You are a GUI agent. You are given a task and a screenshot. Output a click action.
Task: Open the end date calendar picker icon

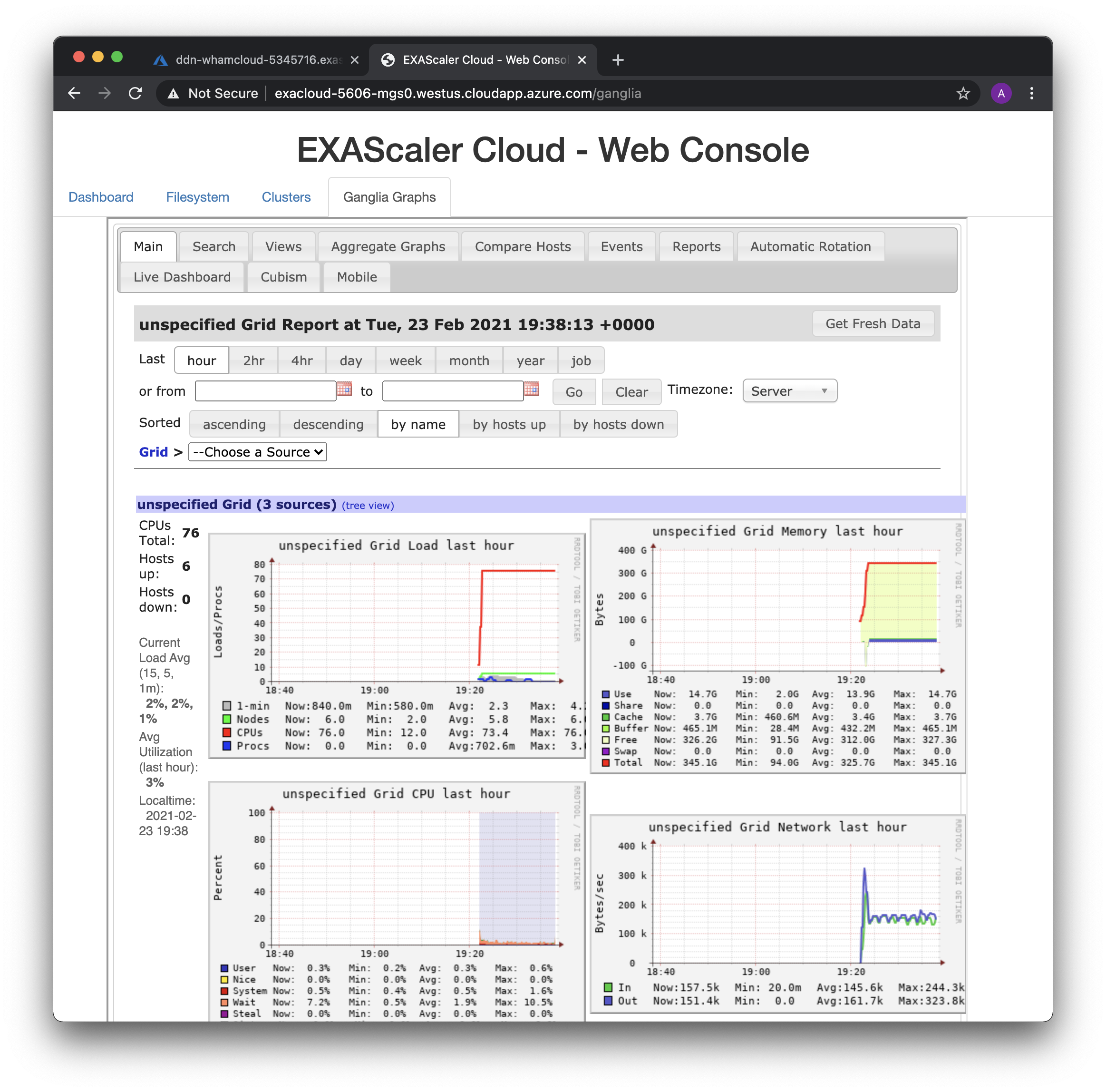click(x=531, y=390)
